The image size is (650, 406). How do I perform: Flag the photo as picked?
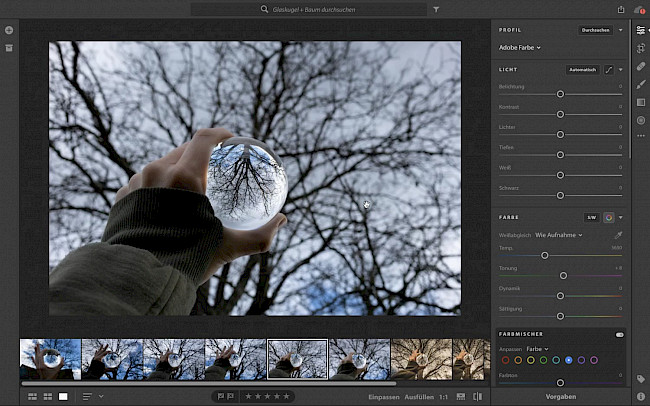pyautogui.click(x=221, y=397)
